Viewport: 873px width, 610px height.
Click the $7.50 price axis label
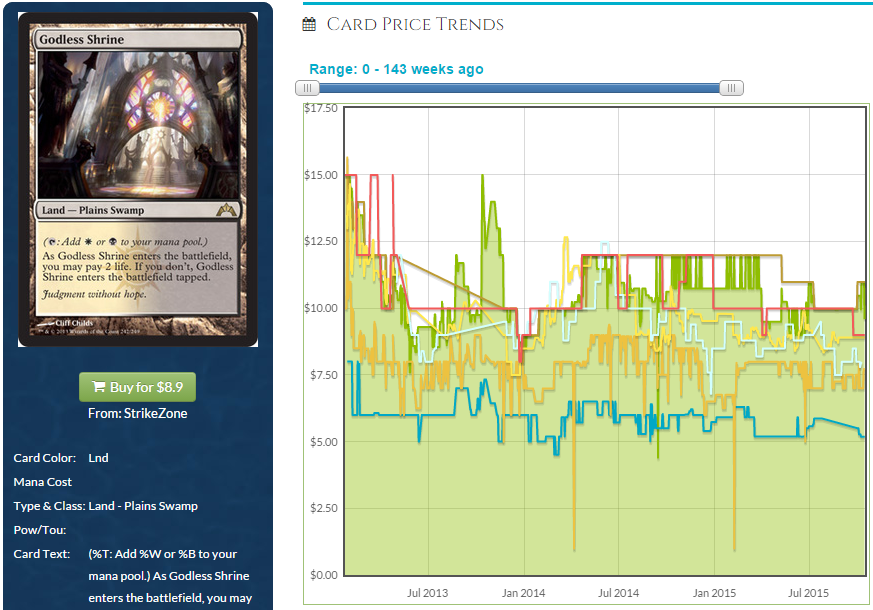pyautogui.click(x=324, y=375)
